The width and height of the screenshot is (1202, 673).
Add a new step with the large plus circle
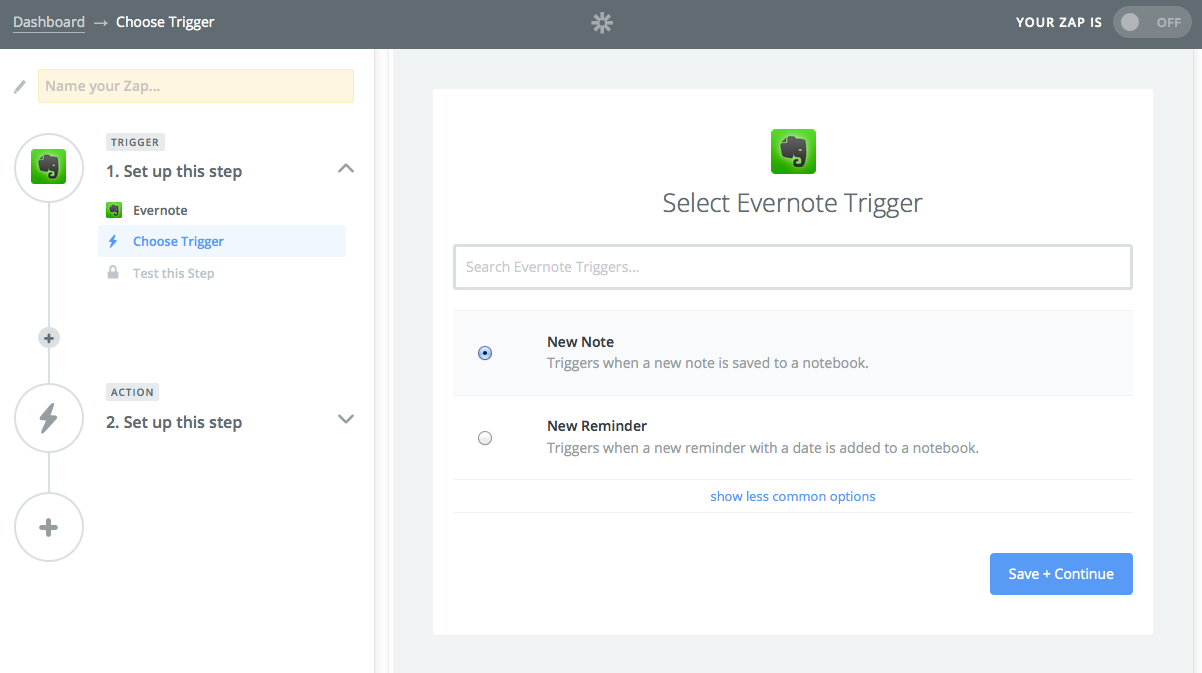point(48,527)
